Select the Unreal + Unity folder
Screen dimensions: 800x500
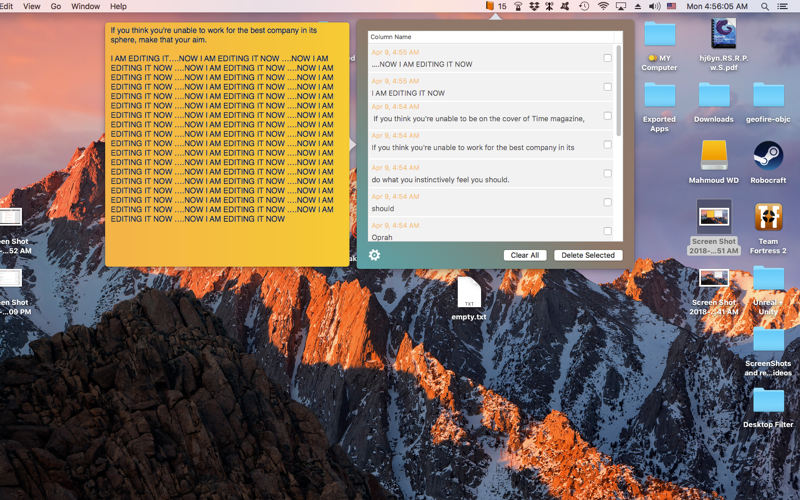[x=768, y=279]
